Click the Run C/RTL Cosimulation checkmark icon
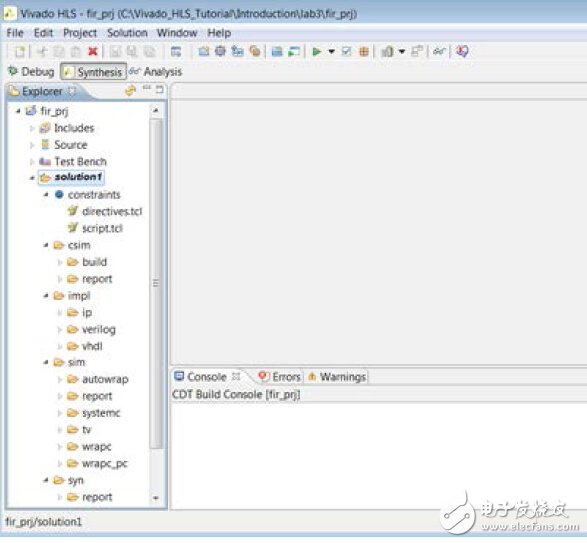This screenshot has width=587, height=543. (x=347, y=51)
